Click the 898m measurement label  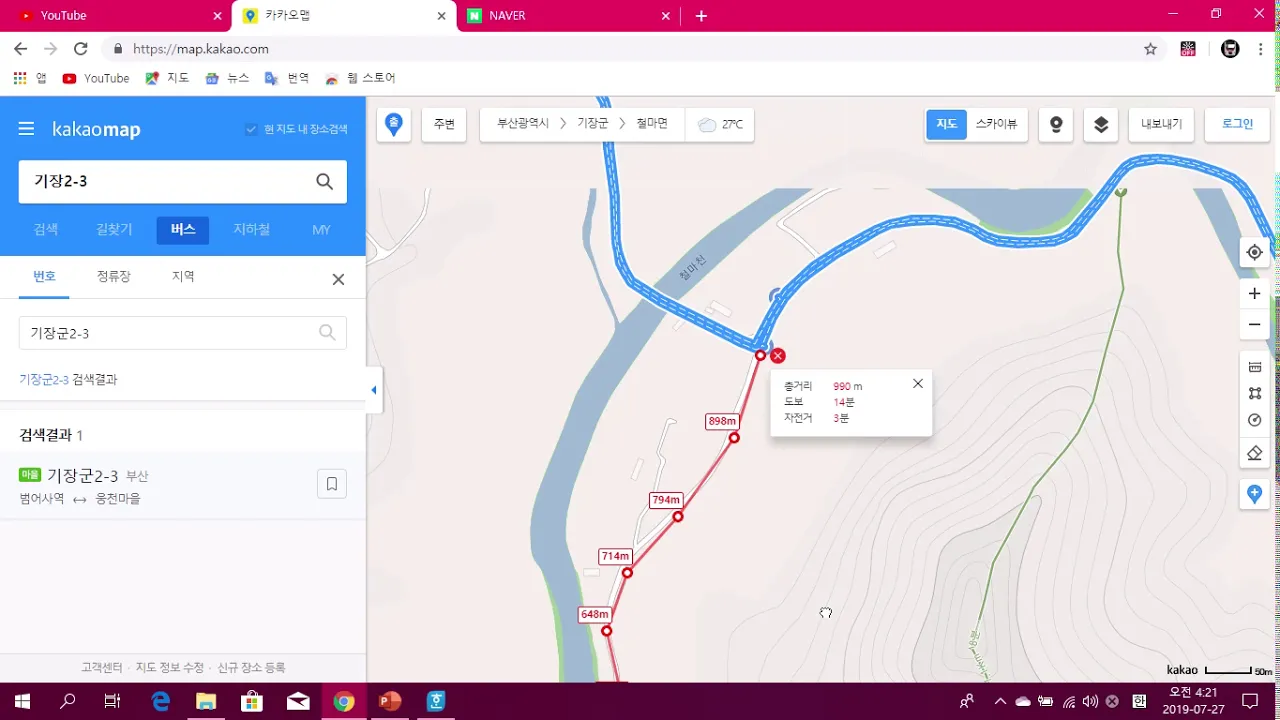pyautogui.click(x=722, y=421)
